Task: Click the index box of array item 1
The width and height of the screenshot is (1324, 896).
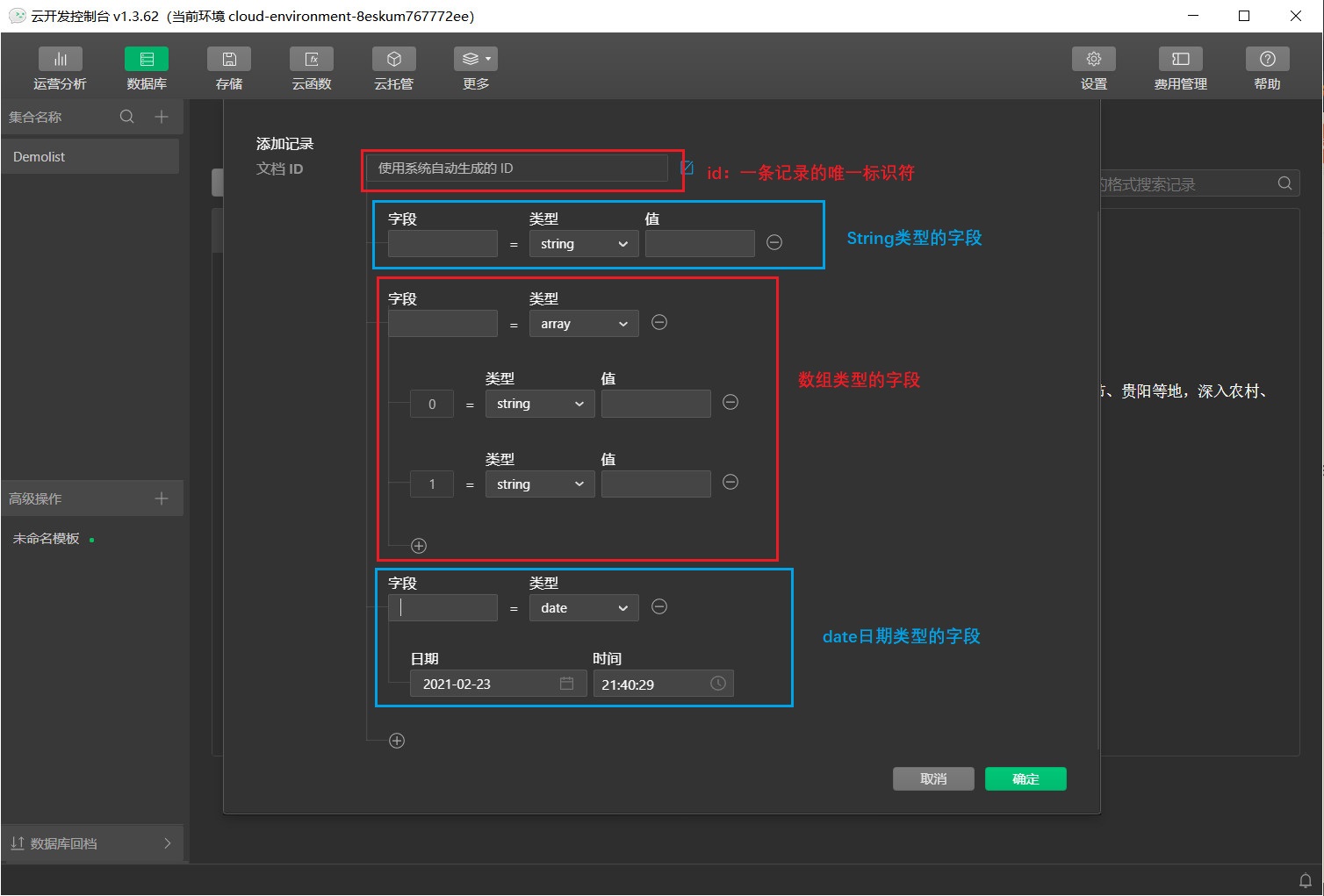Action: pyautogui.click(x=432, y=484)
